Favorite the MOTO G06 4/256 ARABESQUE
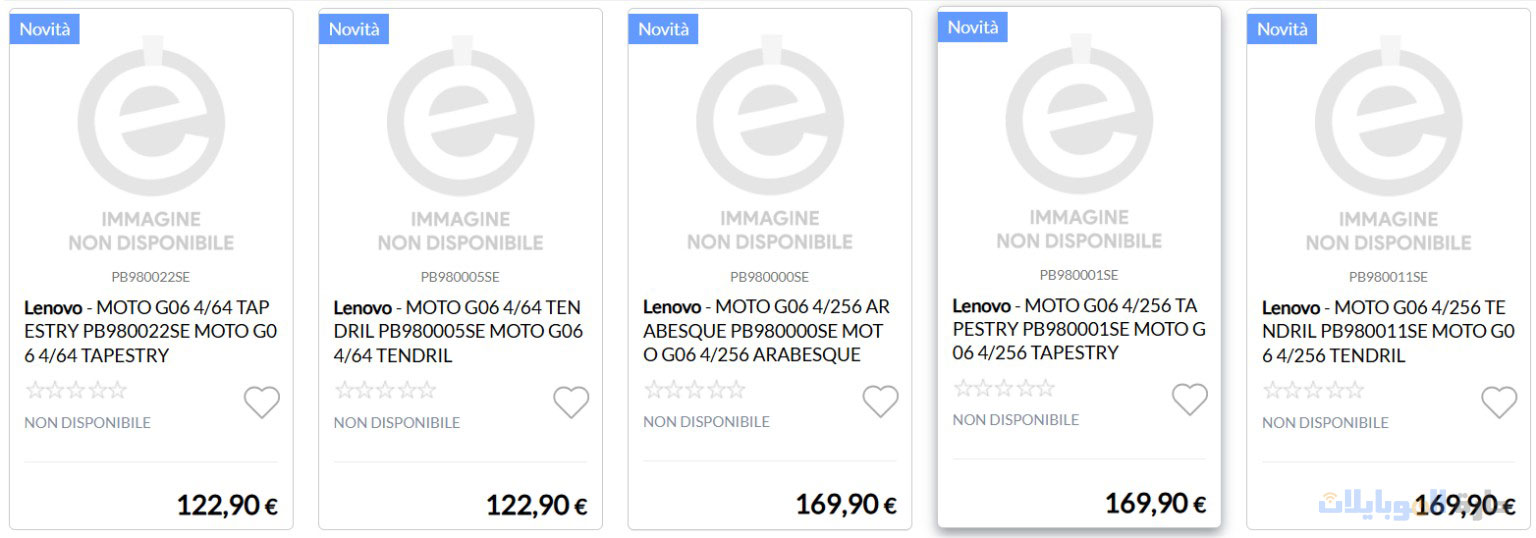The height and width of the screenshot is (538, 1536). click(881, 401)
